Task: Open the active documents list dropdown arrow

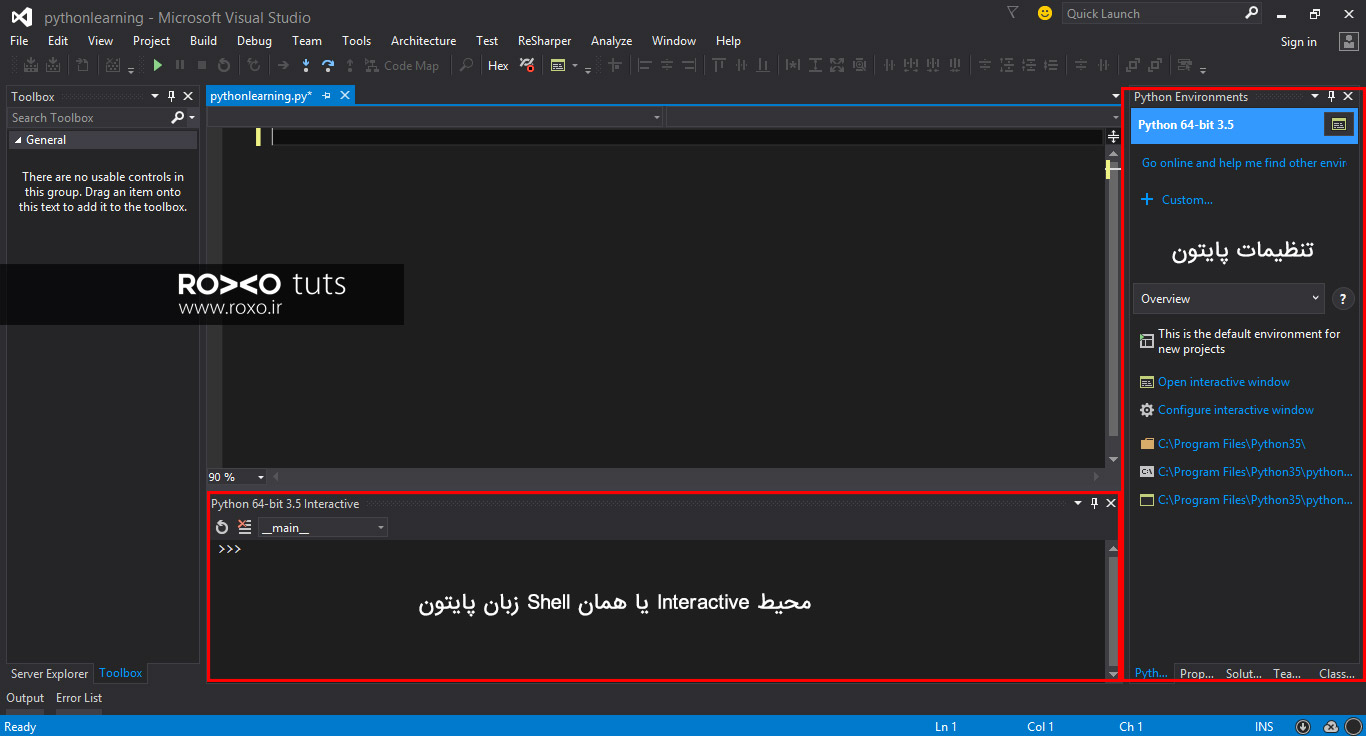Action: click(1116, 96)
